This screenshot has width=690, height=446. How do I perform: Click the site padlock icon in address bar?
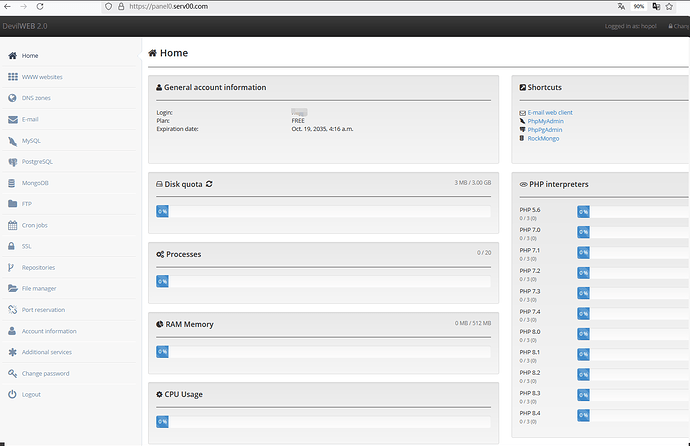coord(121,7)
